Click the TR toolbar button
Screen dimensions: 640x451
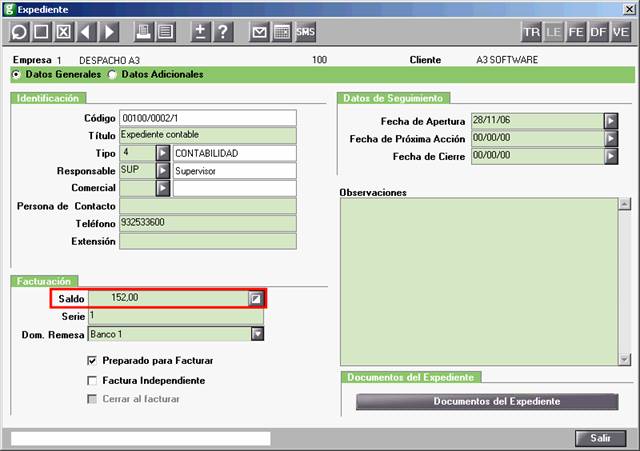click(x=531, y=32)
